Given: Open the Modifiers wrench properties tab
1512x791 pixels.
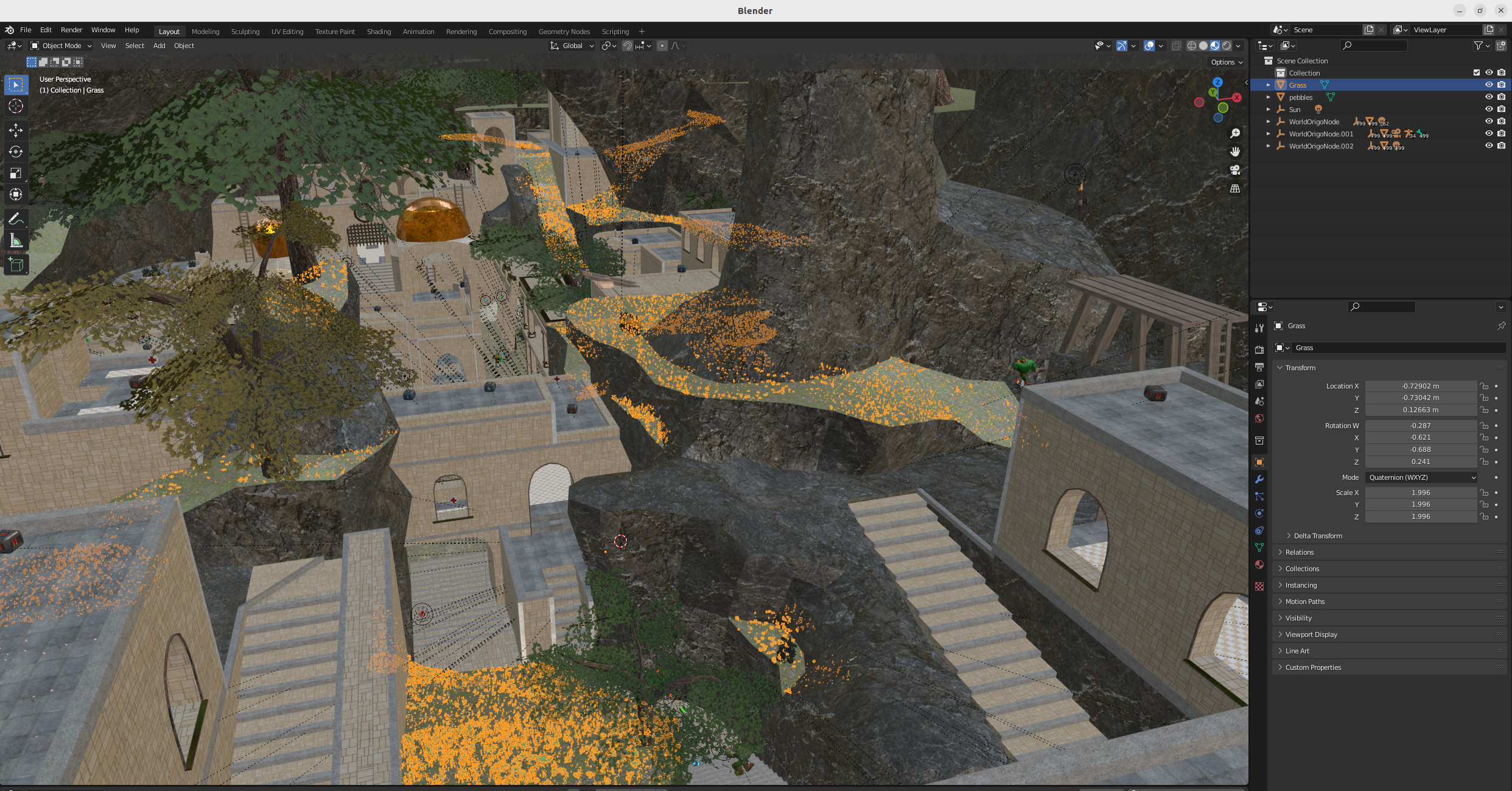Looking at the screenshot, I should [x=1259, y=479].
